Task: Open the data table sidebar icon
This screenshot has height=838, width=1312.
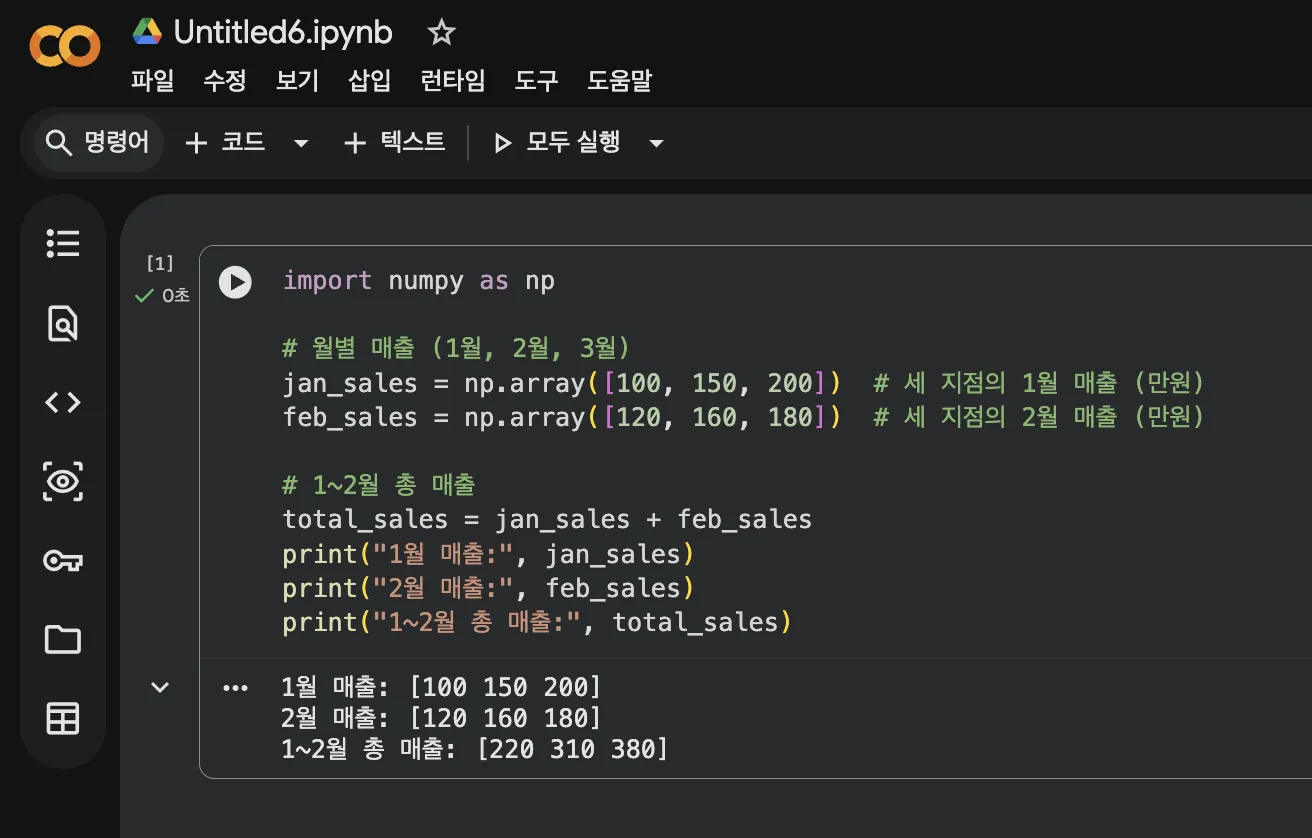Action: [x=63, y=718]
